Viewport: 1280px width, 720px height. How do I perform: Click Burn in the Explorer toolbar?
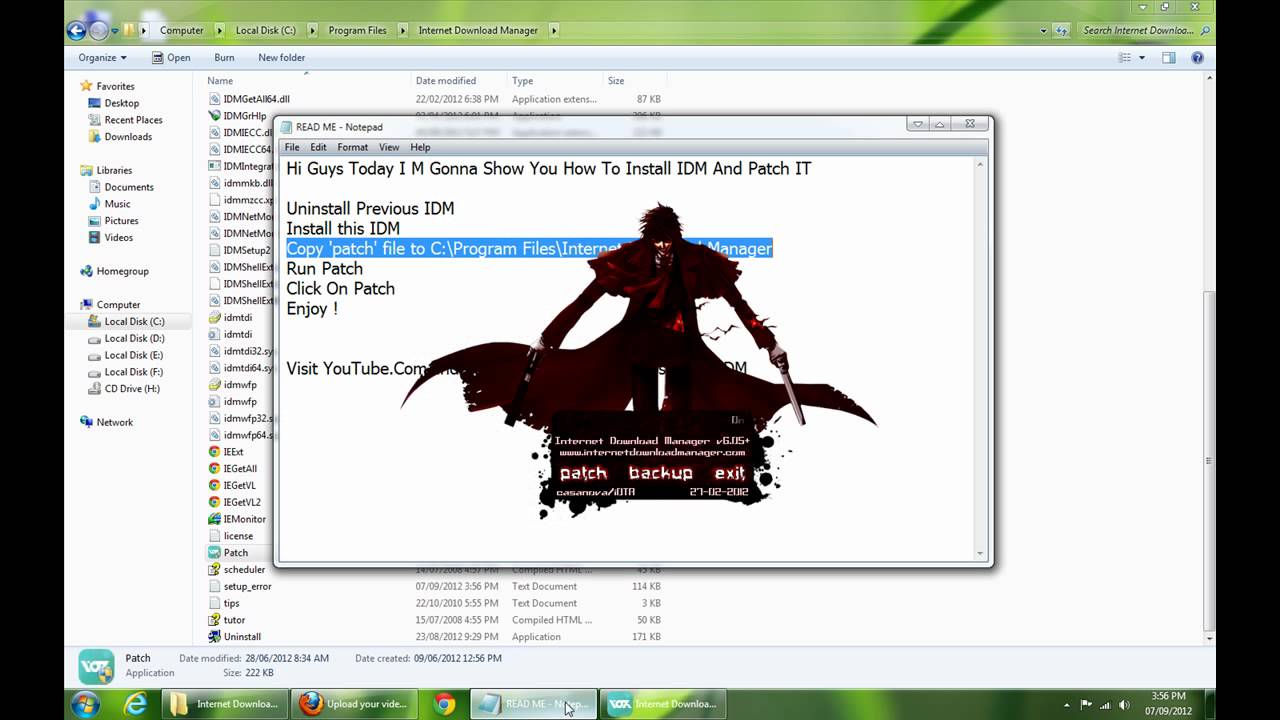224,58
